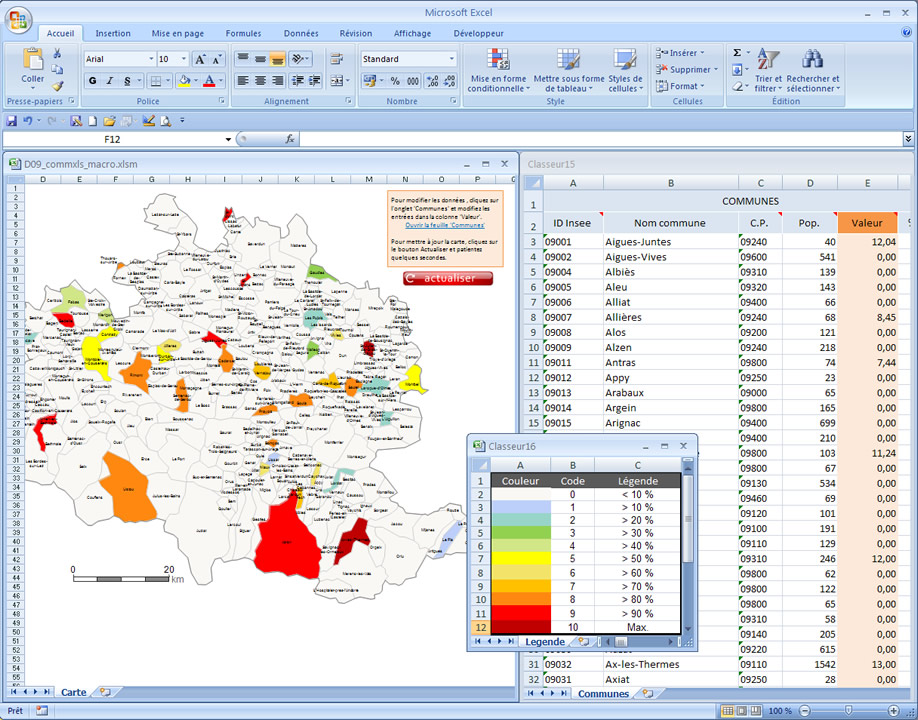Click the Office button logo
The height and width of the screenshot is (720, 918).
point(18,20)
